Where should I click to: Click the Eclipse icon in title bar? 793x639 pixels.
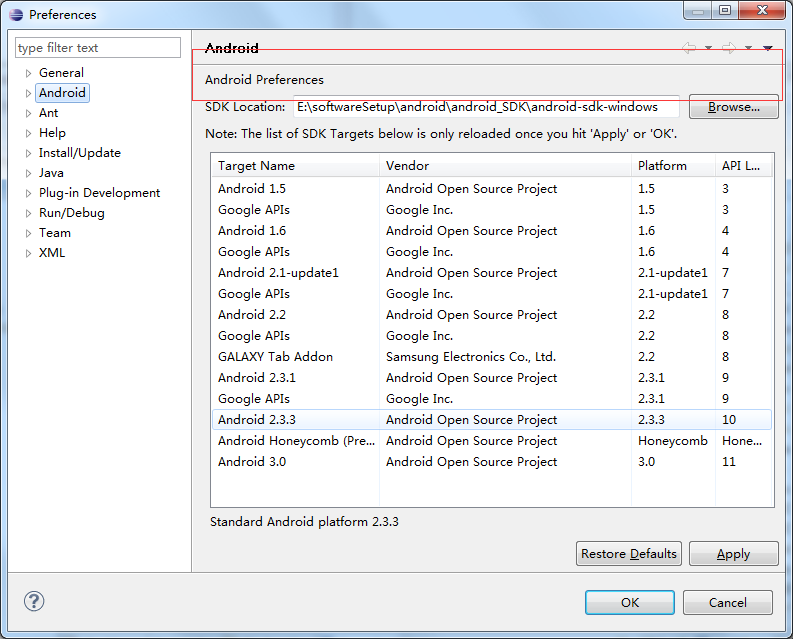click(x=16, y=15)
